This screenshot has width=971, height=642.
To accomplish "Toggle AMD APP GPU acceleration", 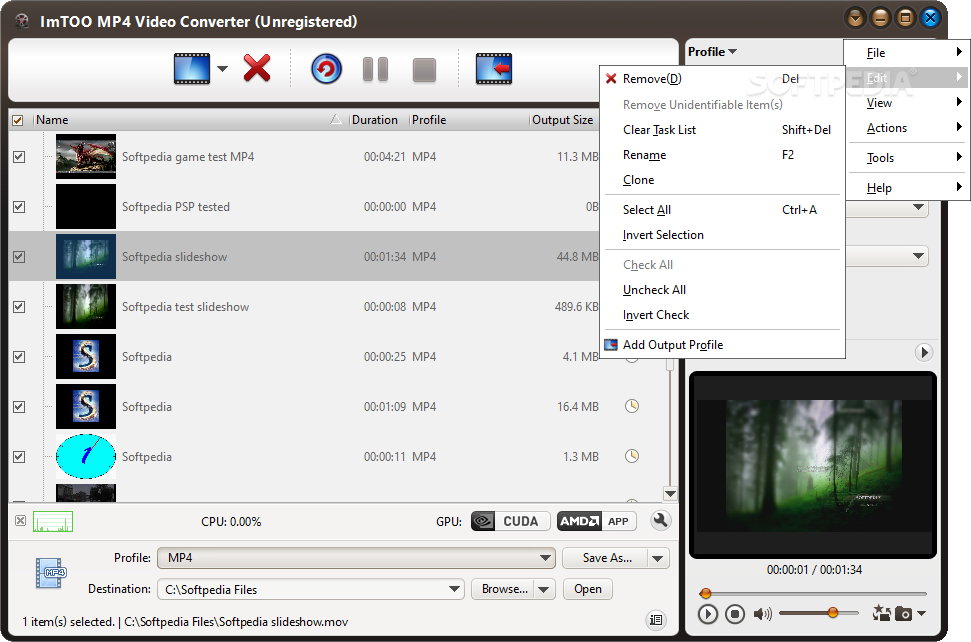I will (596, 521).
